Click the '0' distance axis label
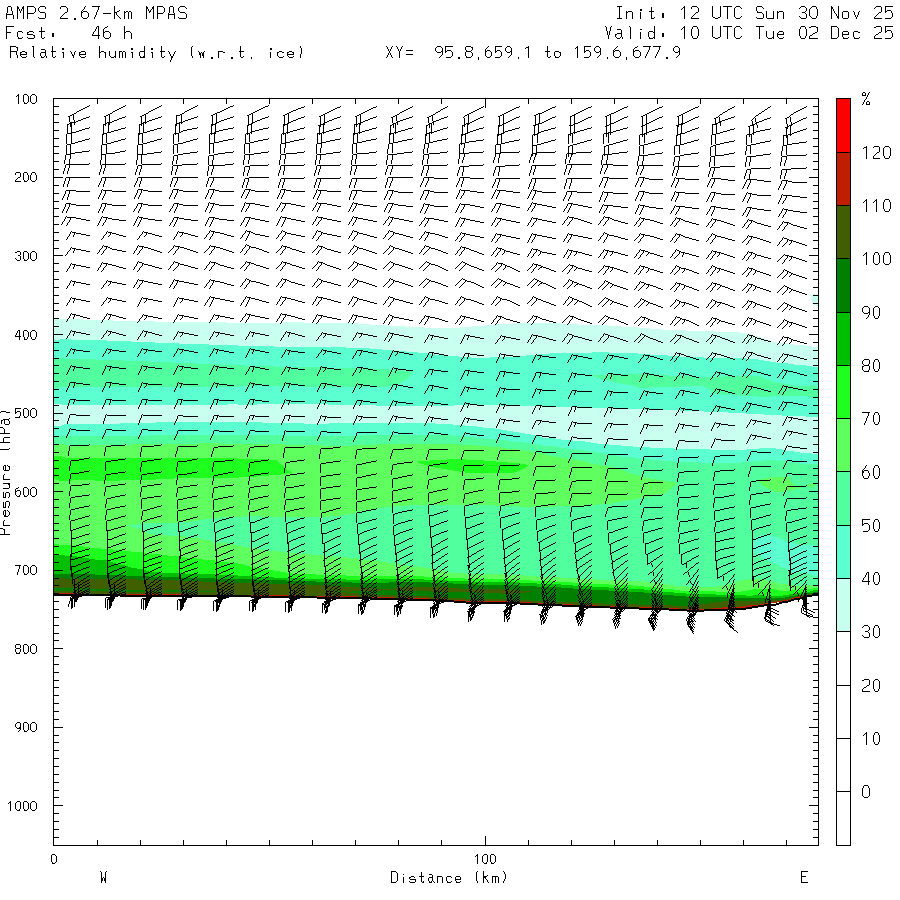Screen dimensions: 900x900 (54, 859)
